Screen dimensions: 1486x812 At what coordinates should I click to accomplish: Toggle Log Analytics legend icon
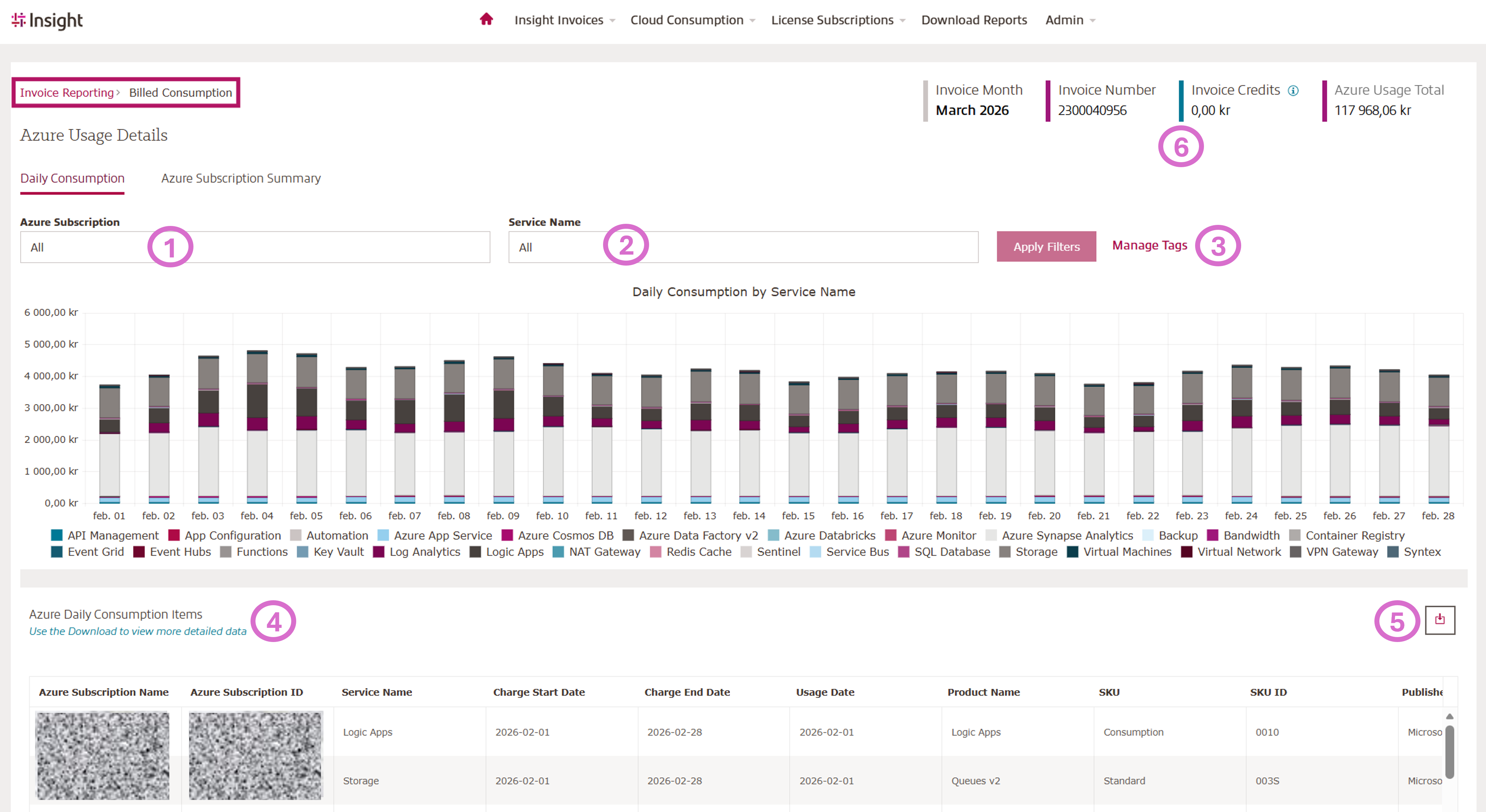(379, 552)
